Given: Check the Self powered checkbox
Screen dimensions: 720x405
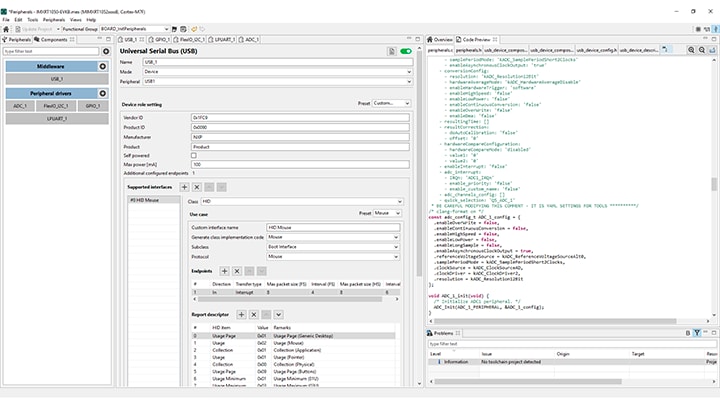Looking at the screenshot, I should (x=194, y=155).
